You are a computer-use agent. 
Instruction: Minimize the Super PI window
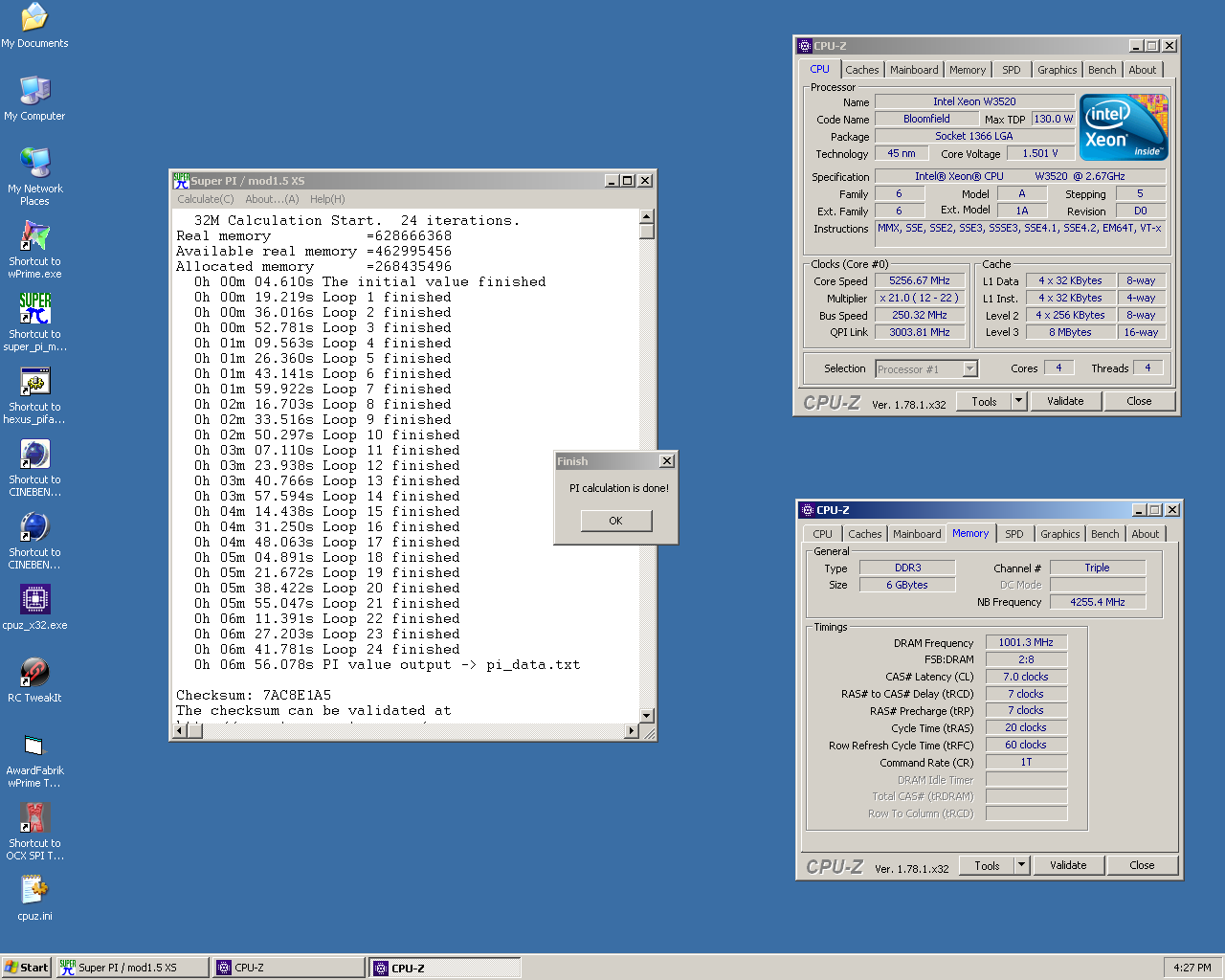tap(612, 181)
